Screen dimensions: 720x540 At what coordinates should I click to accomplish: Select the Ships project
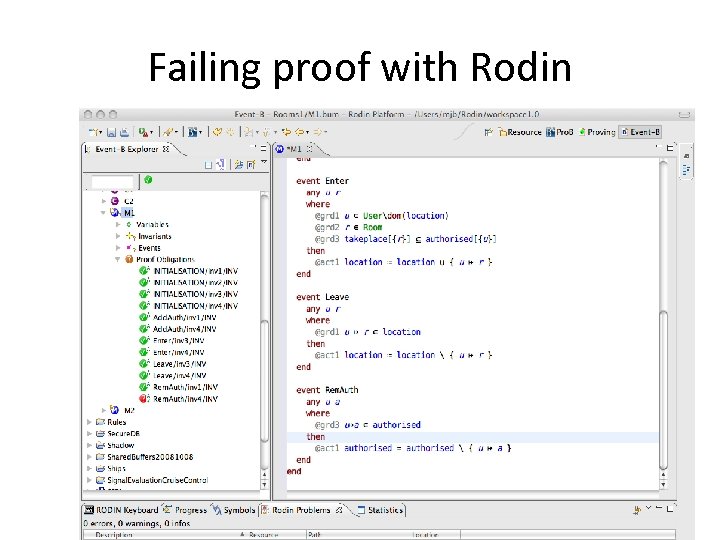(116, 468)
